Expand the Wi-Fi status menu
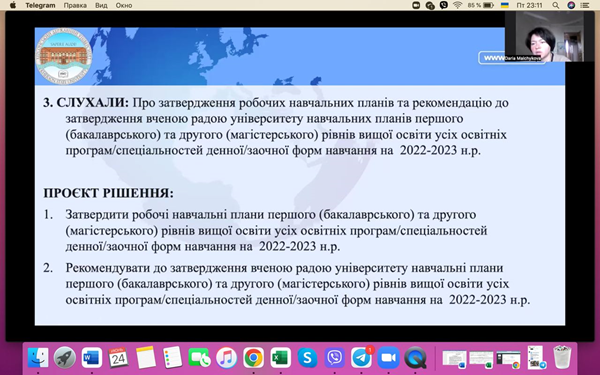 pos(457,5)
